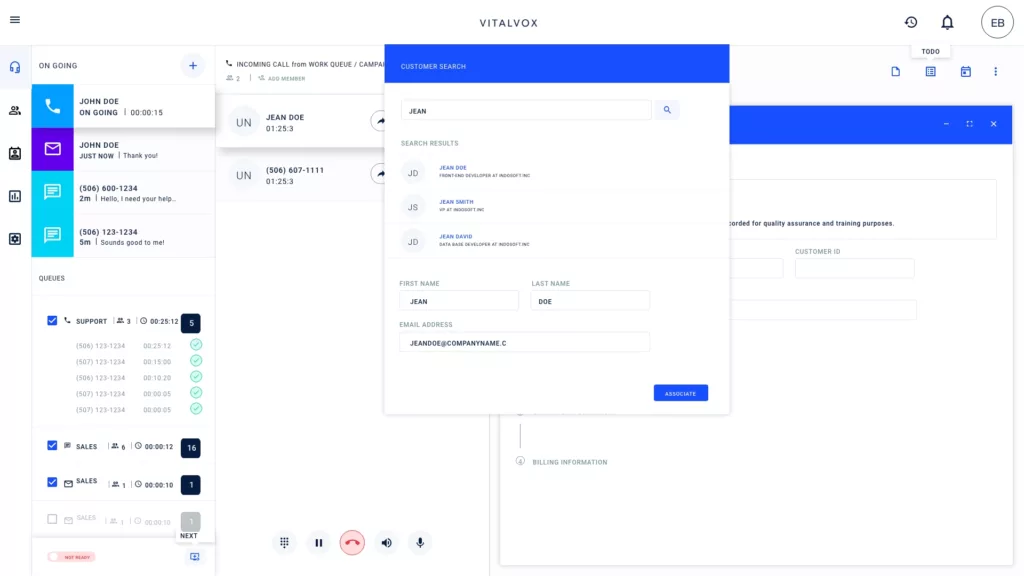1024x576 pixels.
Task: Open the TODO list panel
Action: coord(930,71)
